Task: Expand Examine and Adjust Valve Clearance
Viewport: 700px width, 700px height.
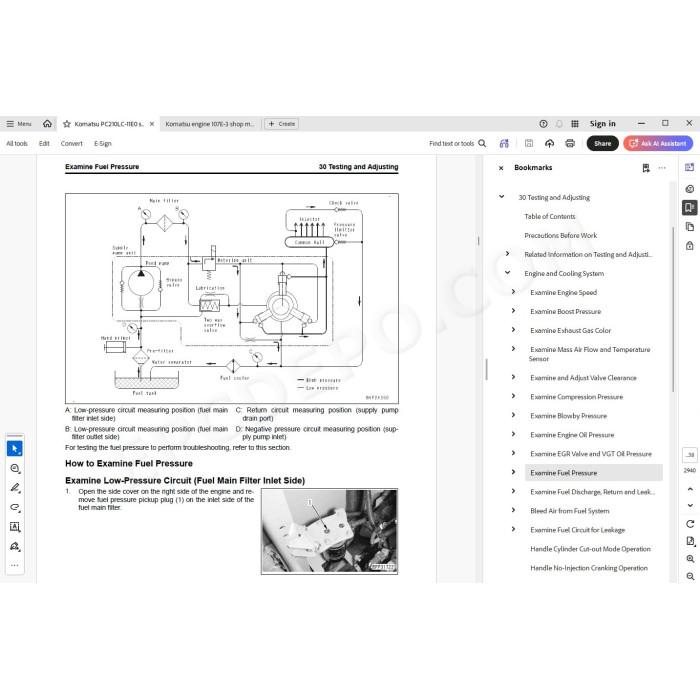Action: pos(513,377)
